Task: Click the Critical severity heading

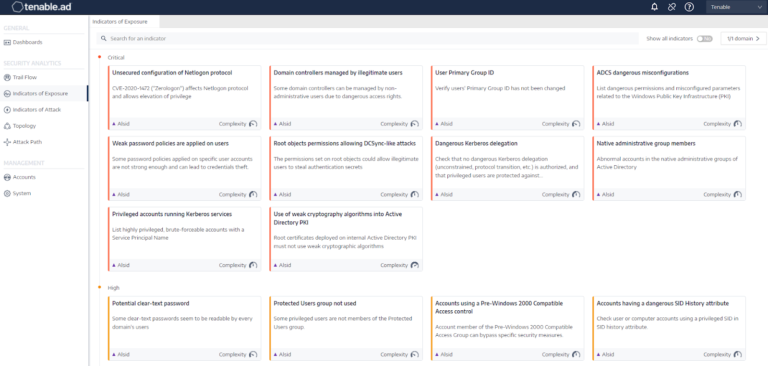Action: coord(116,57)
